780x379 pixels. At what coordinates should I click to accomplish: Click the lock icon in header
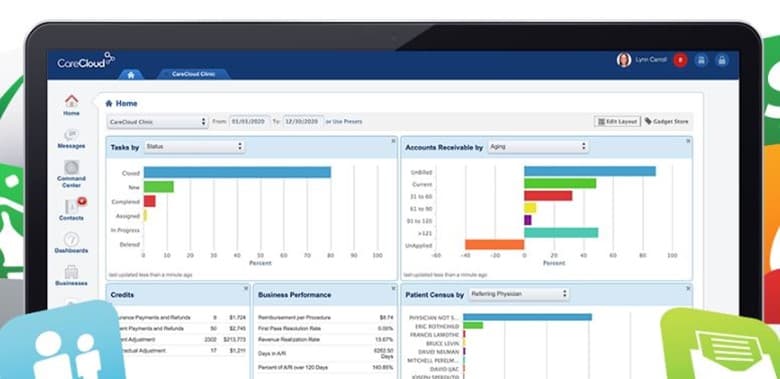click(x=722, y=61)
